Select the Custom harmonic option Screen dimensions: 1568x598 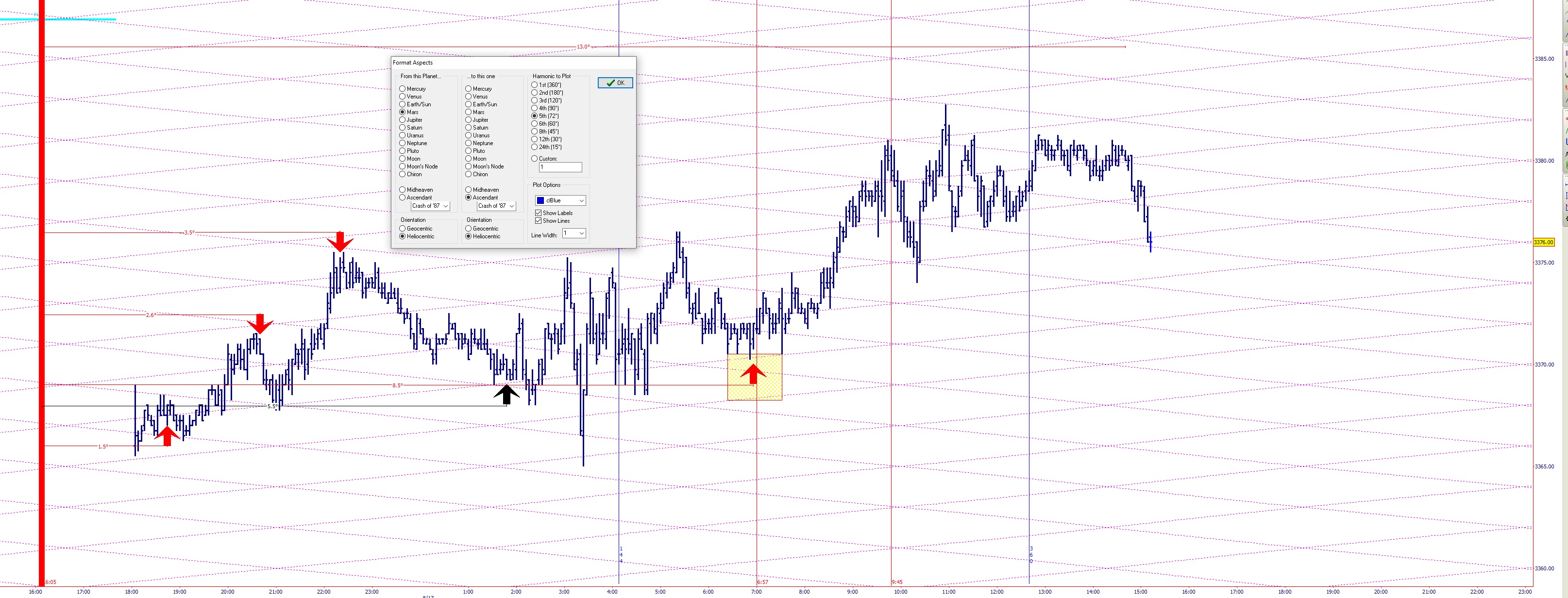[544, 159]
